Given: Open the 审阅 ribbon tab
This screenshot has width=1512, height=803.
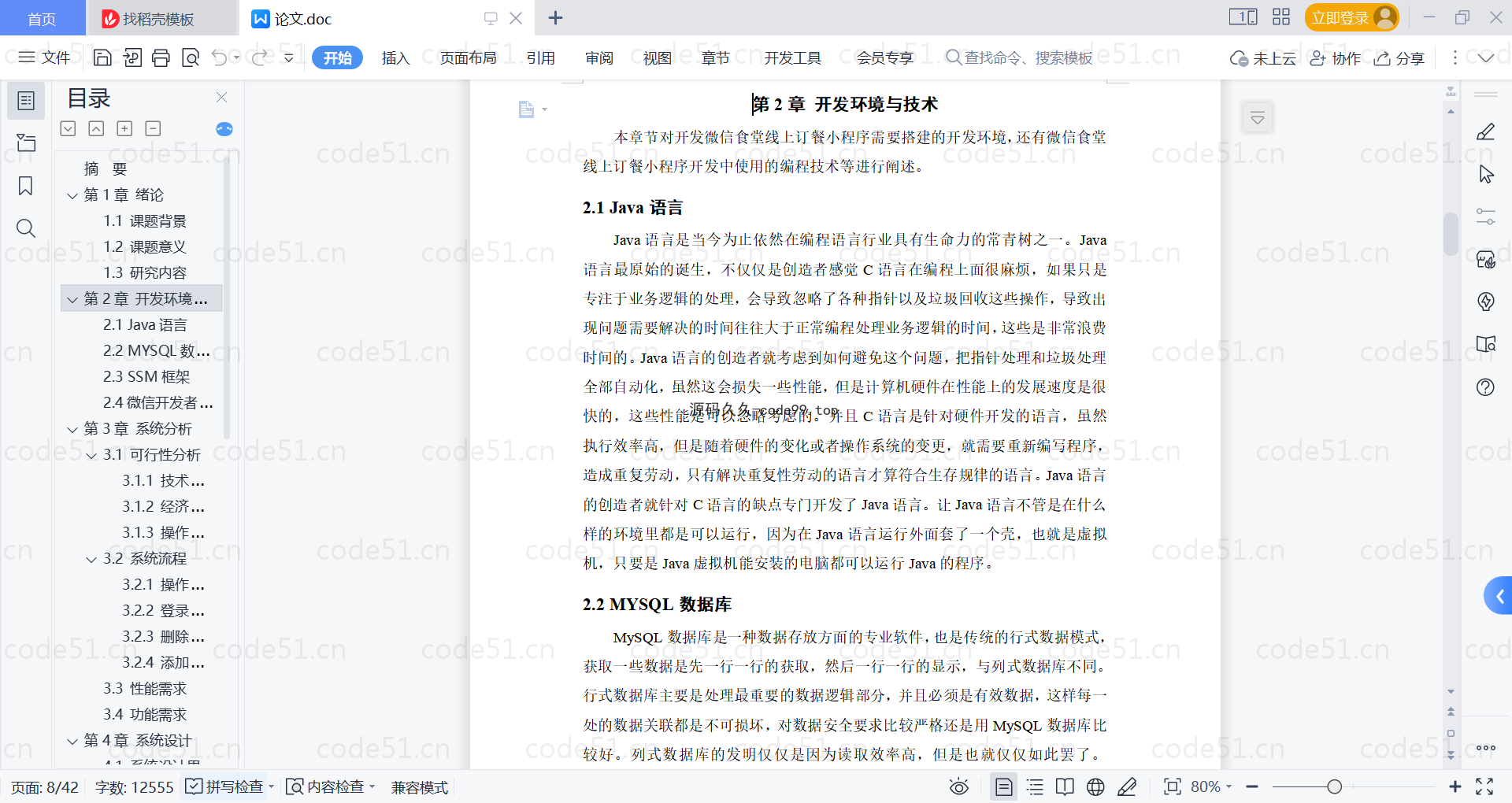Looking at the screenshot, I should 599,57.
